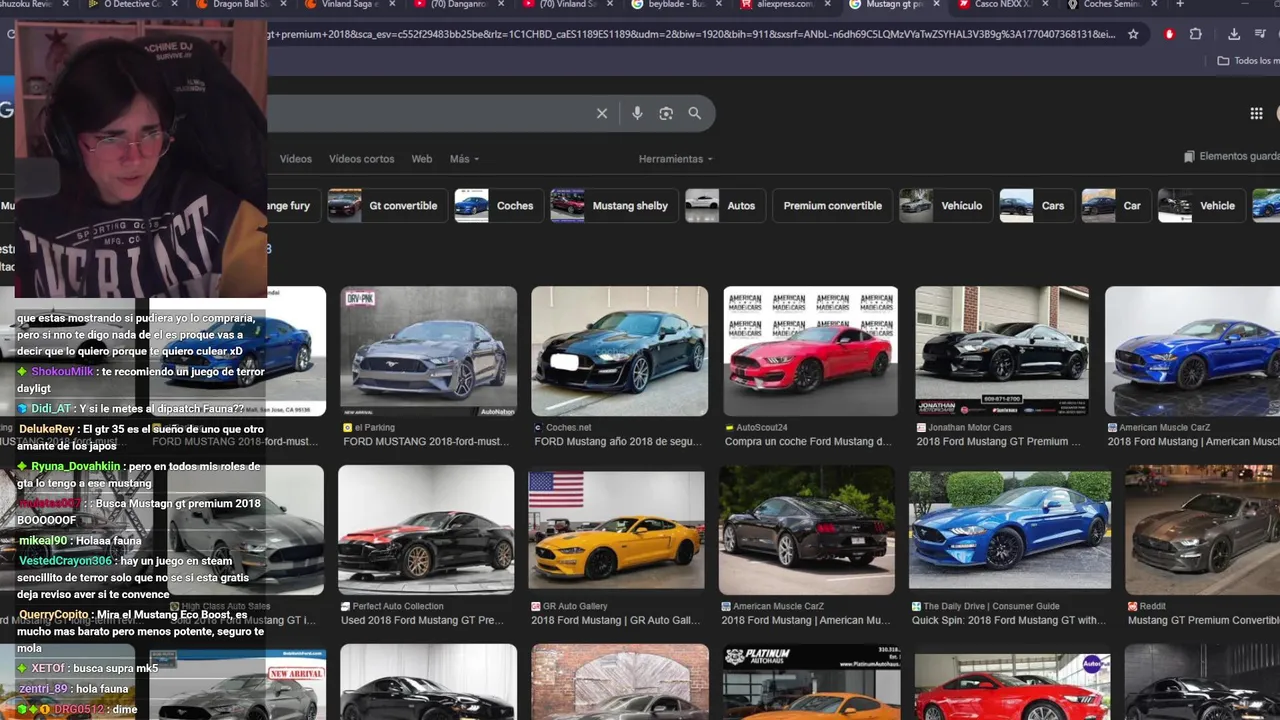Viewport: 1280px width, 720px height.
Task: Bookmark this page with the star icon
Action: coord(1133,34)
